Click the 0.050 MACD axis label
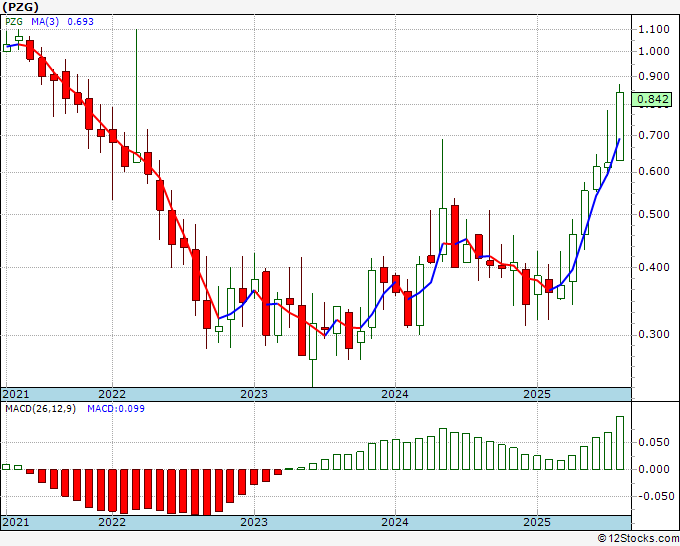 654,443
